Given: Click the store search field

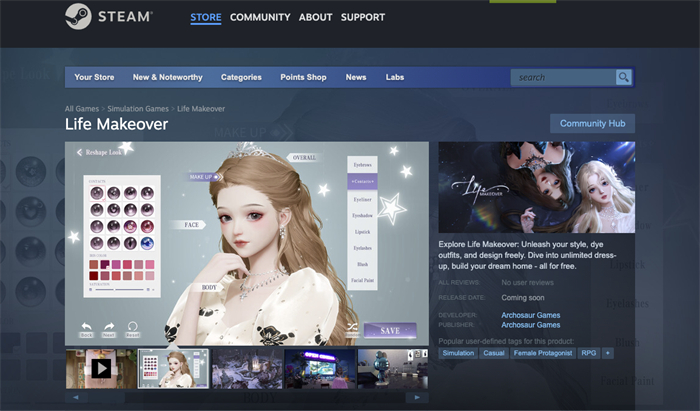Looking at the screenshot, I should (563, 77).
